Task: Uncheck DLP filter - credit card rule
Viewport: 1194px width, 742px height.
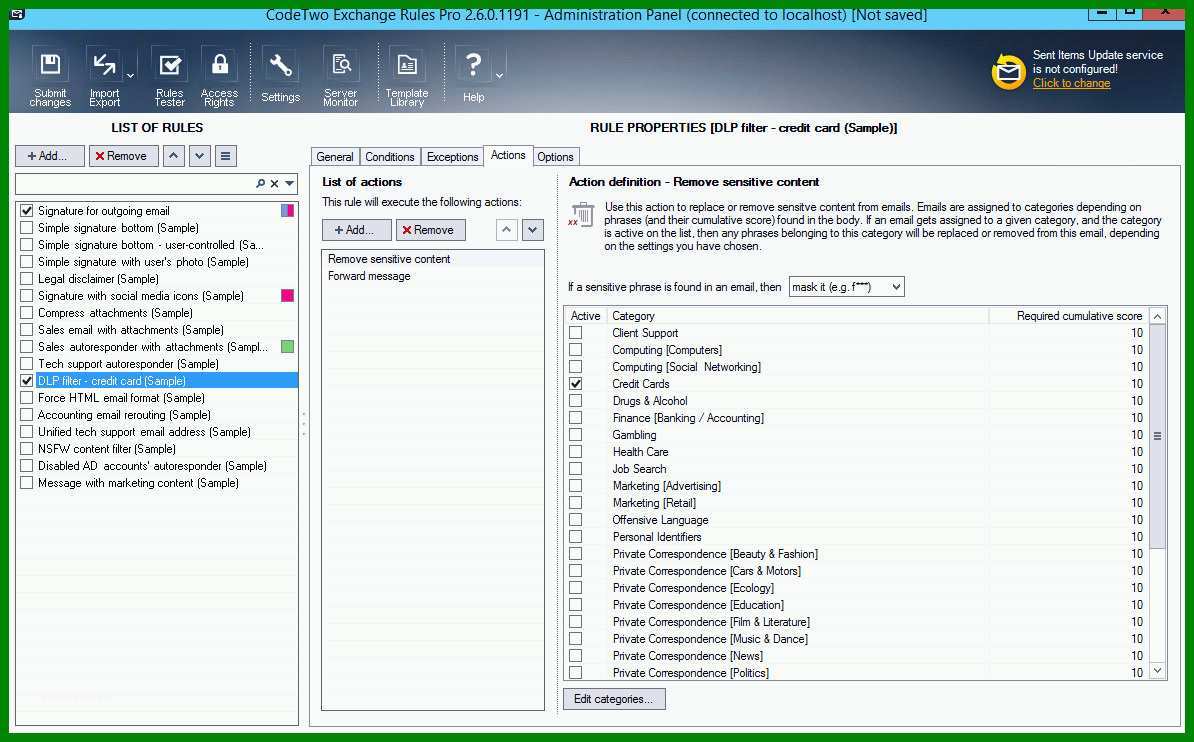Action: 27,380
